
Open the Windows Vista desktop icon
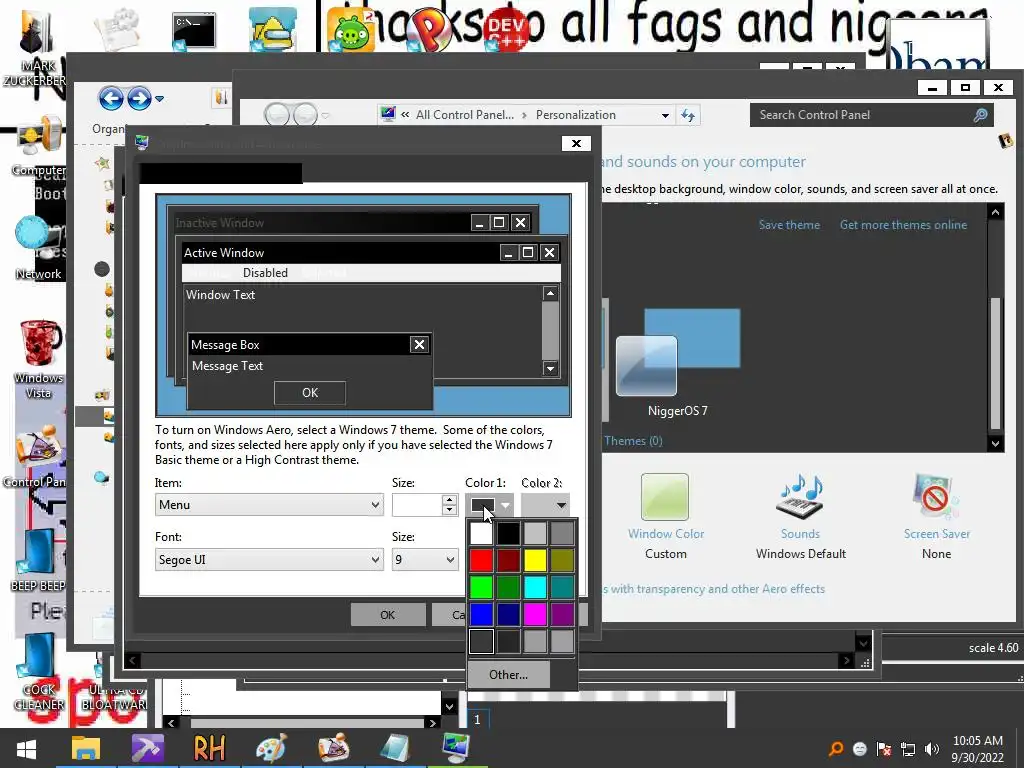pyautogui.click(x=38, y=359)
